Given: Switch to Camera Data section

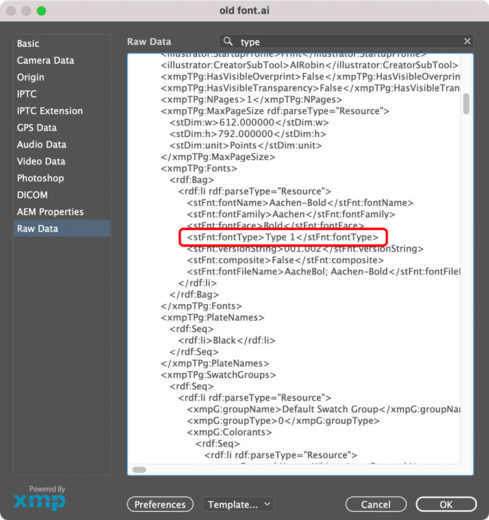Looking at the screenshot, I should click(x=46, y=60).
